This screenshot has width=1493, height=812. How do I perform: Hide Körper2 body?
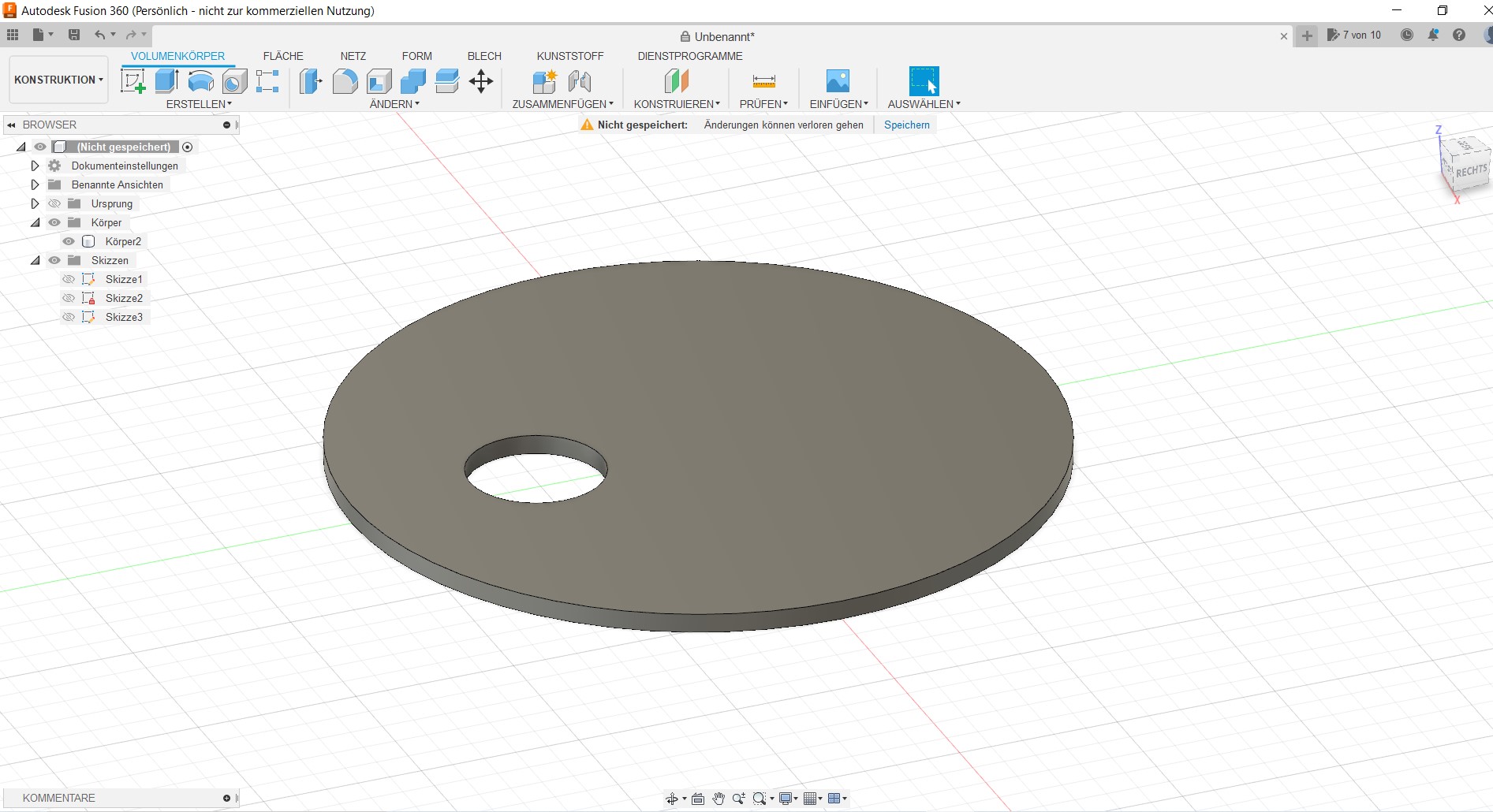coord(69,241)
